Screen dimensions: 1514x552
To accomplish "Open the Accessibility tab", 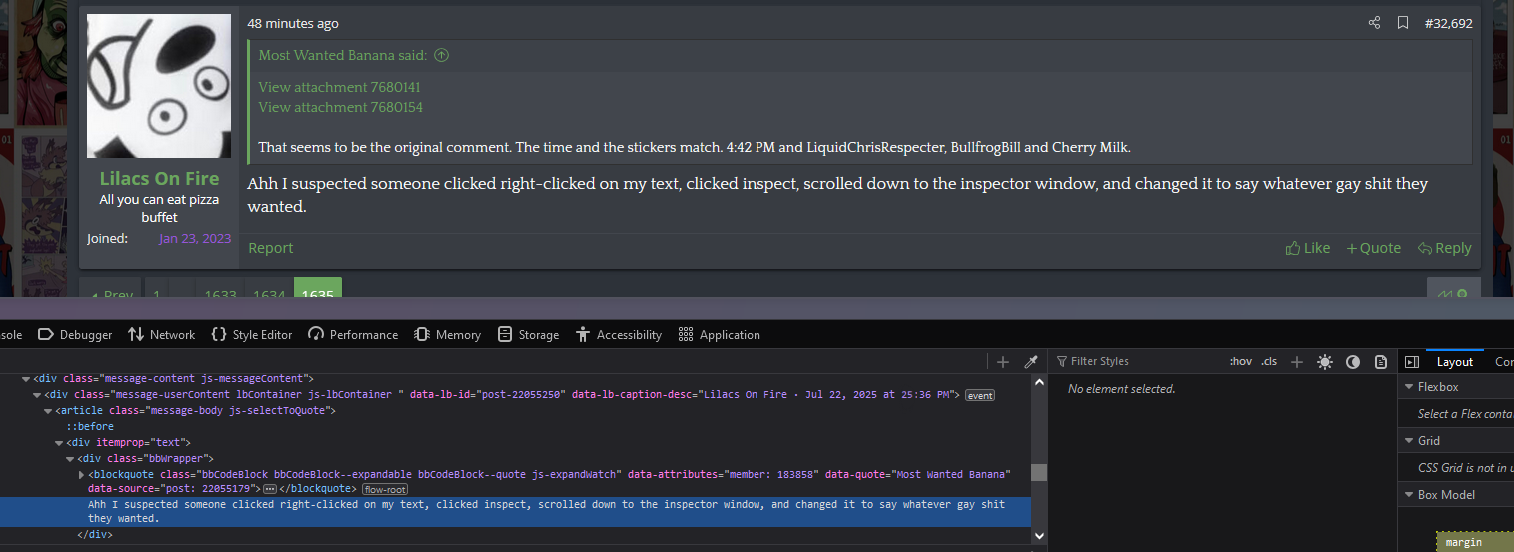I will 618,334.
